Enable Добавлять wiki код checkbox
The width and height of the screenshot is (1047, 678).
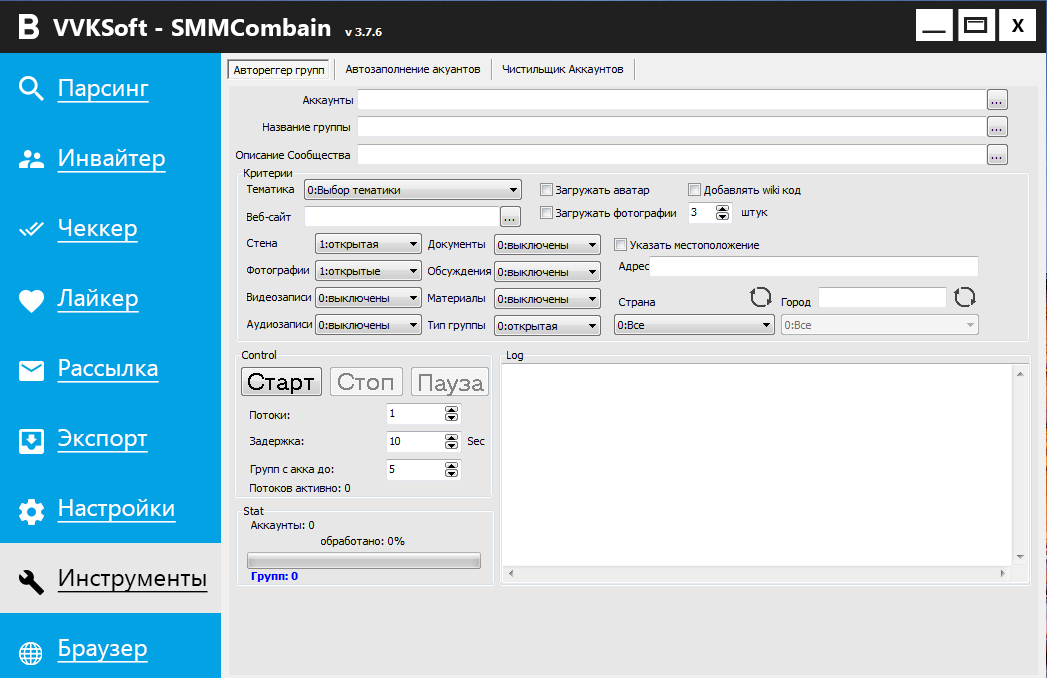click(x=694, y=190)
